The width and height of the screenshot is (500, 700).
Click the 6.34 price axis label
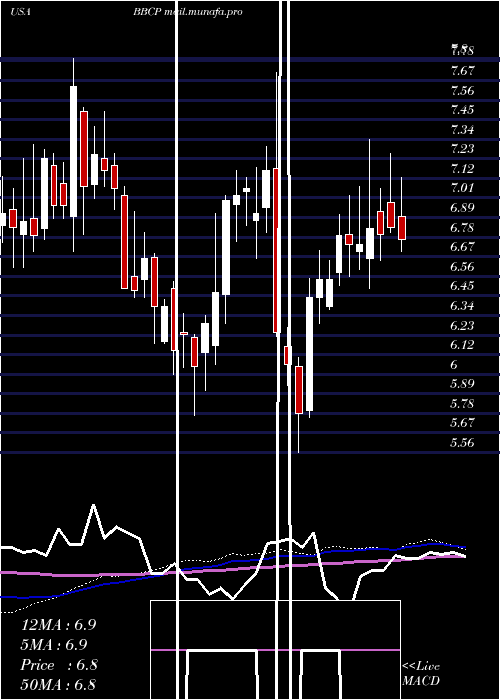462,306
